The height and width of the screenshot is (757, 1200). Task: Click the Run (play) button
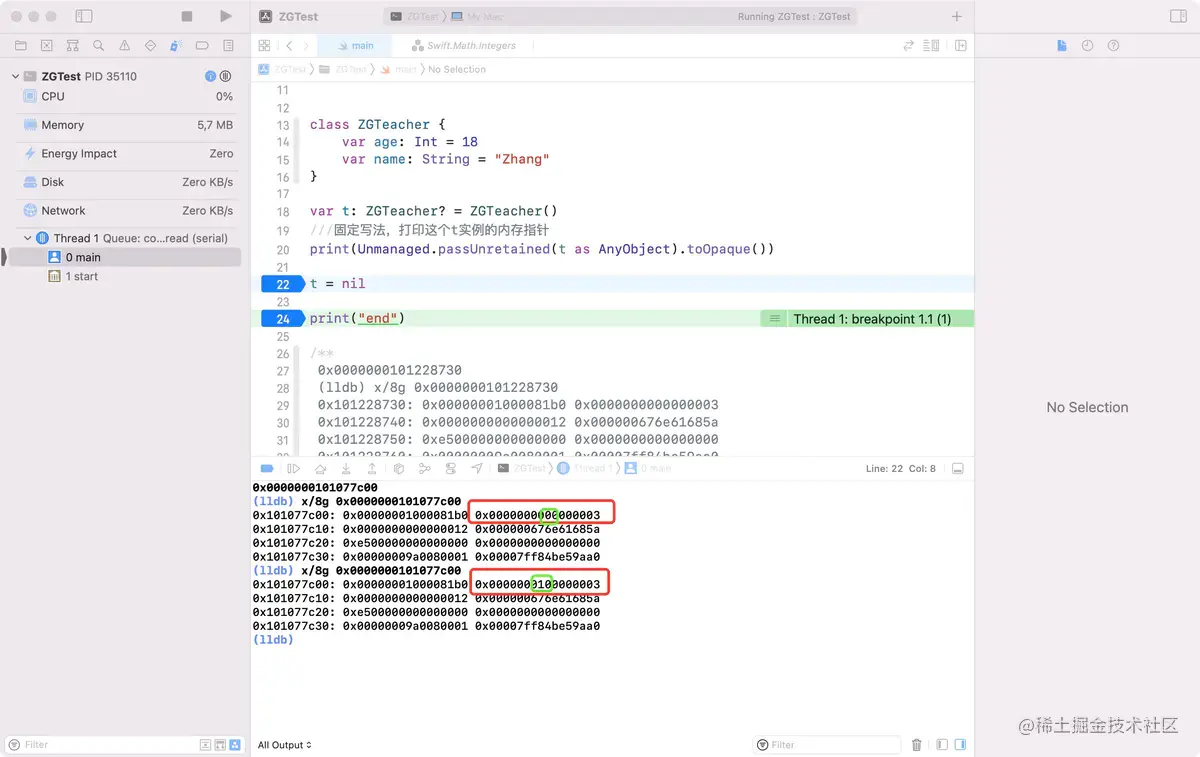point(226,17)
